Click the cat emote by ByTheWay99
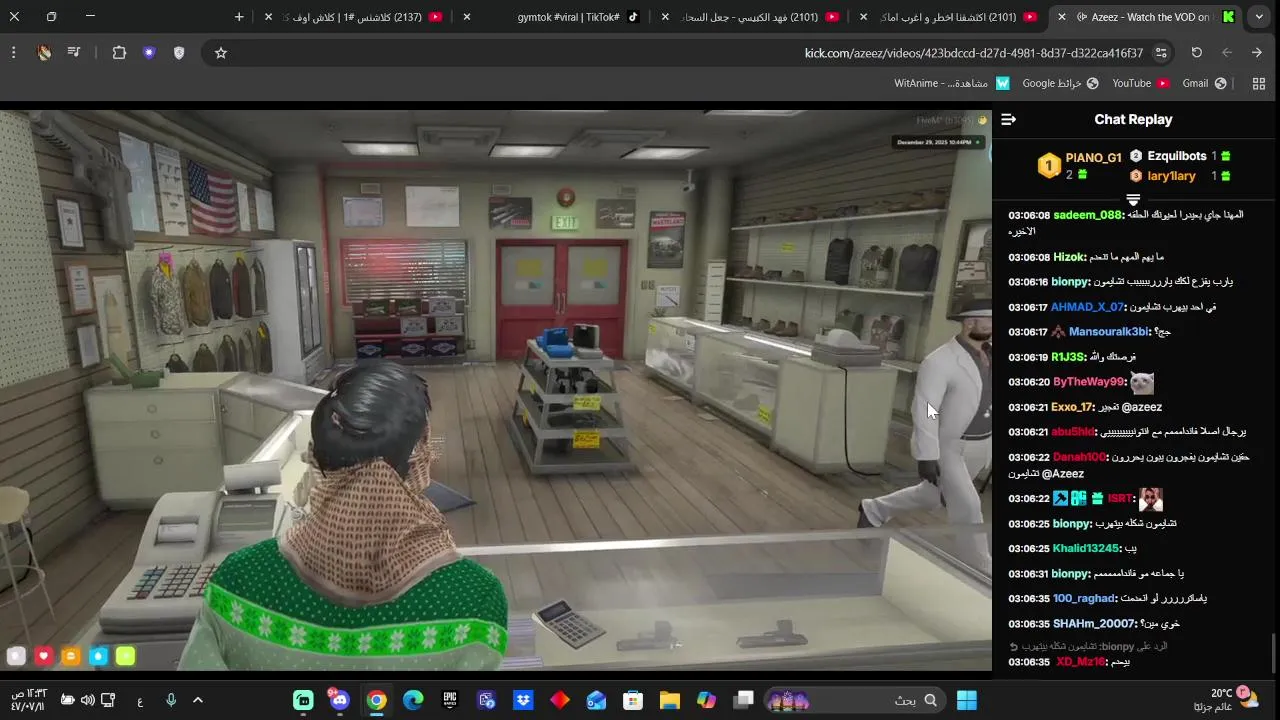Image resolution: width=1280 pixels, height=720 pixels. click(x=1142, y=382)
